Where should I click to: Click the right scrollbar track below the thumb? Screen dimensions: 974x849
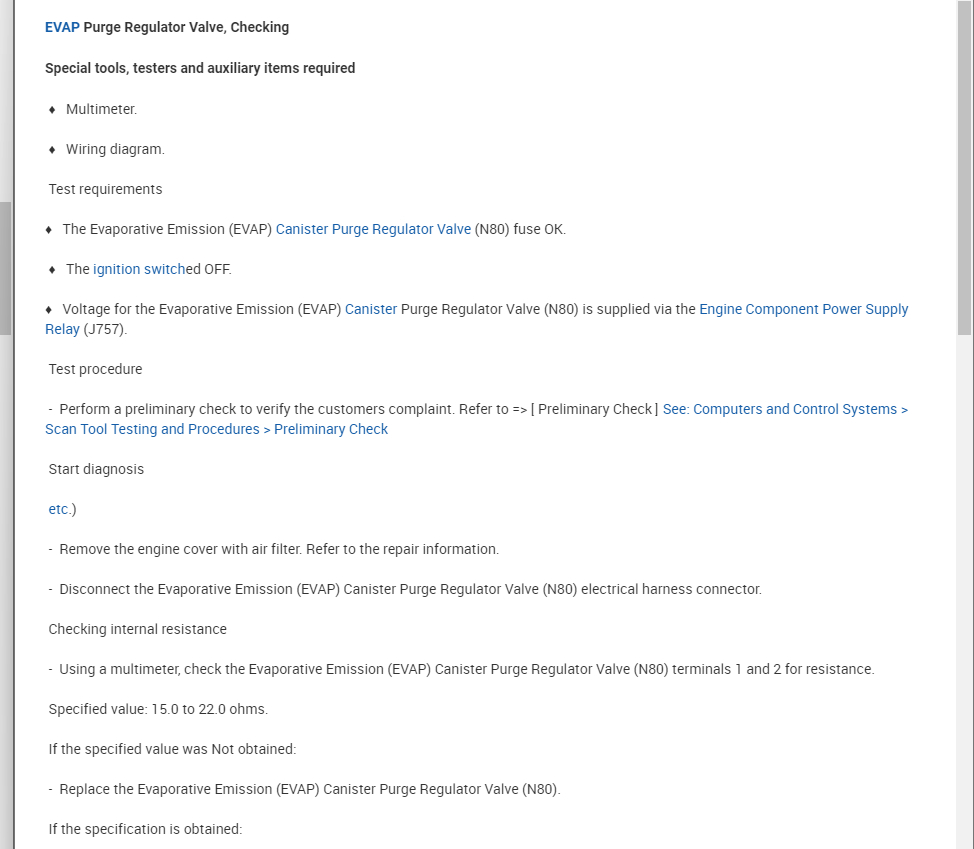tap(964, 600)
